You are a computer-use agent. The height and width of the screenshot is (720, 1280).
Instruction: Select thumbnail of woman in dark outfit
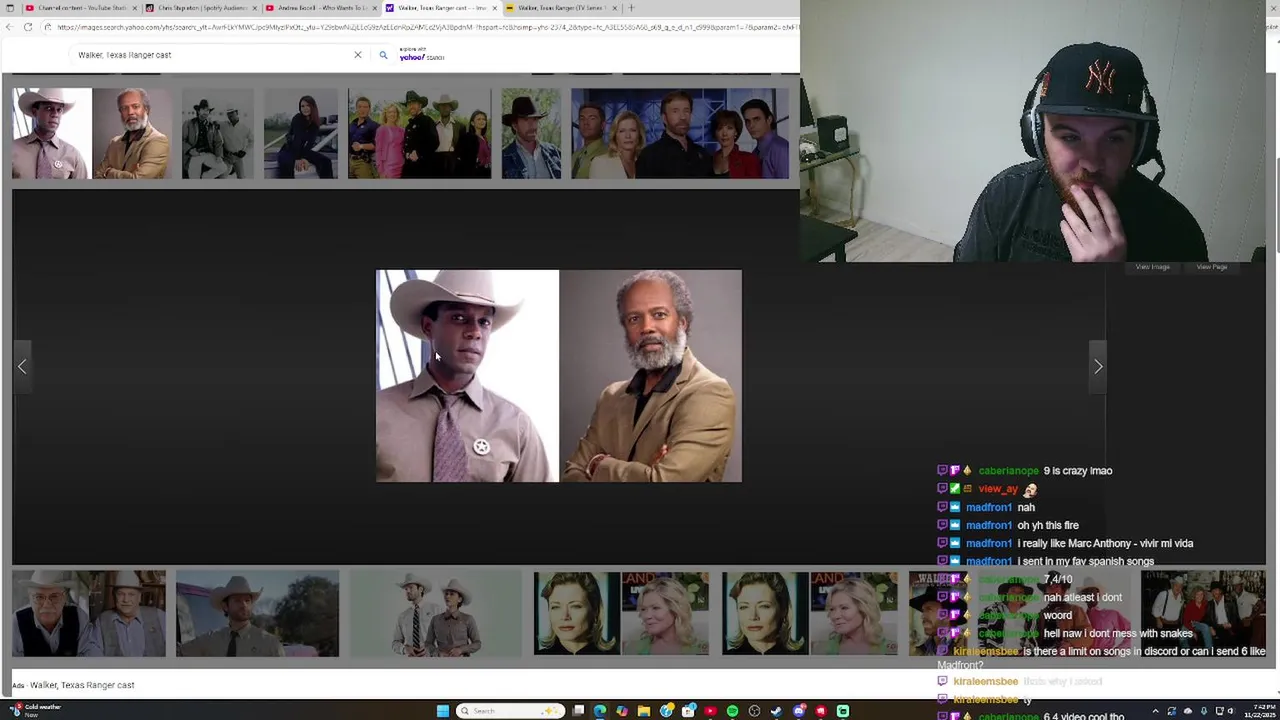coord(301,134)
